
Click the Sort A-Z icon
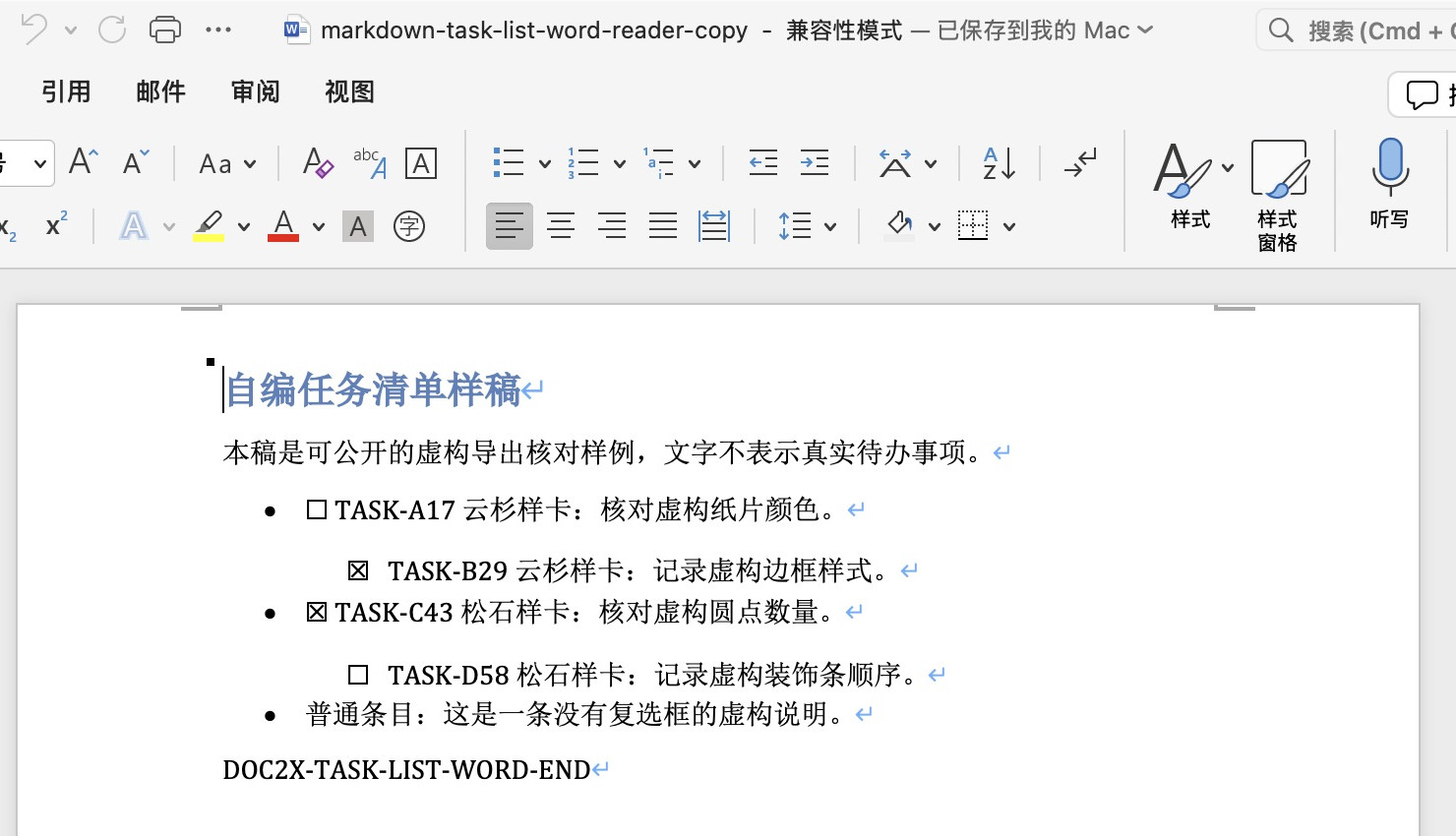(1000, 162)
